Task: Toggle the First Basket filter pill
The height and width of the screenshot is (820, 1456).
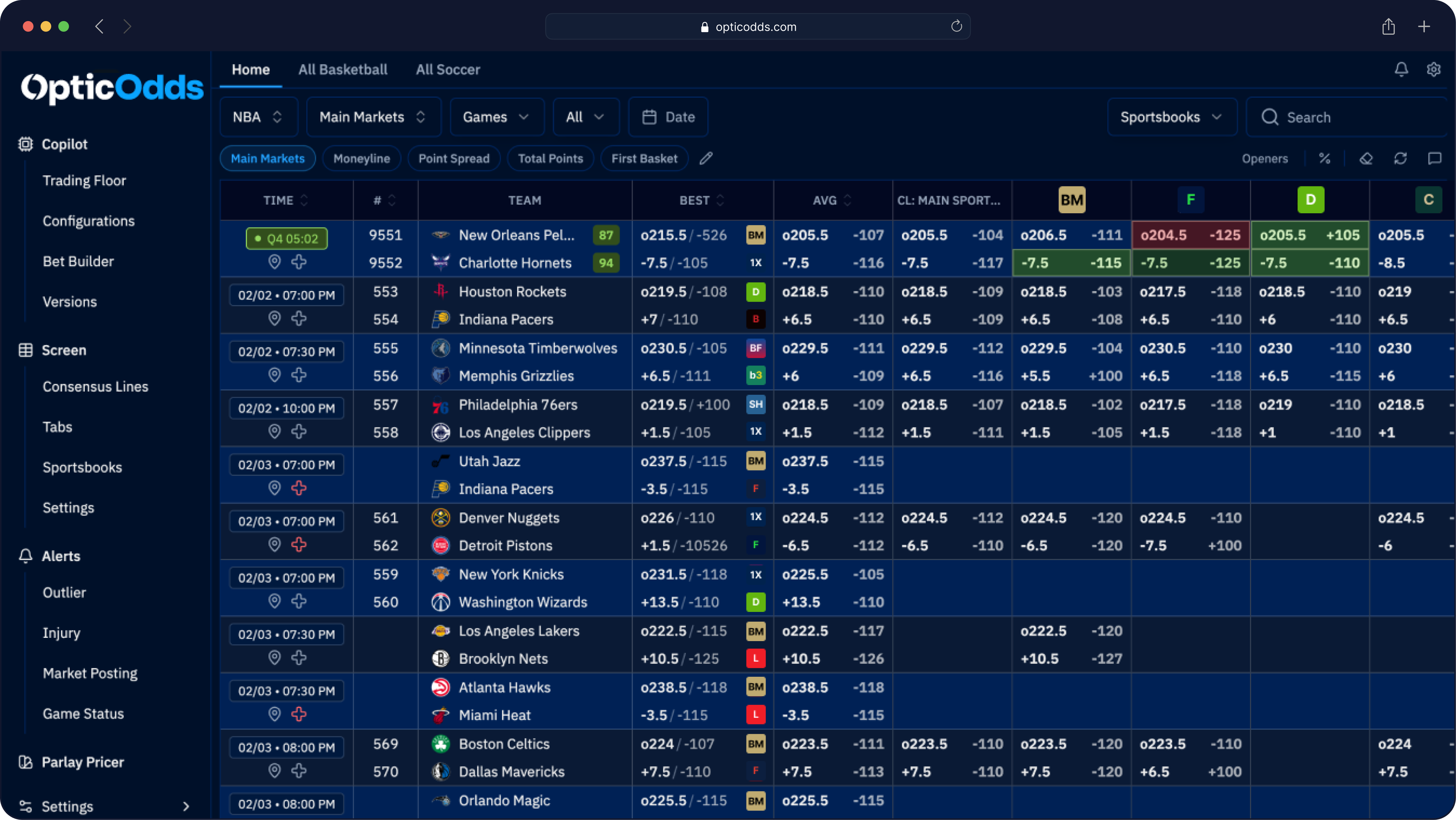Action: point(644,159)
